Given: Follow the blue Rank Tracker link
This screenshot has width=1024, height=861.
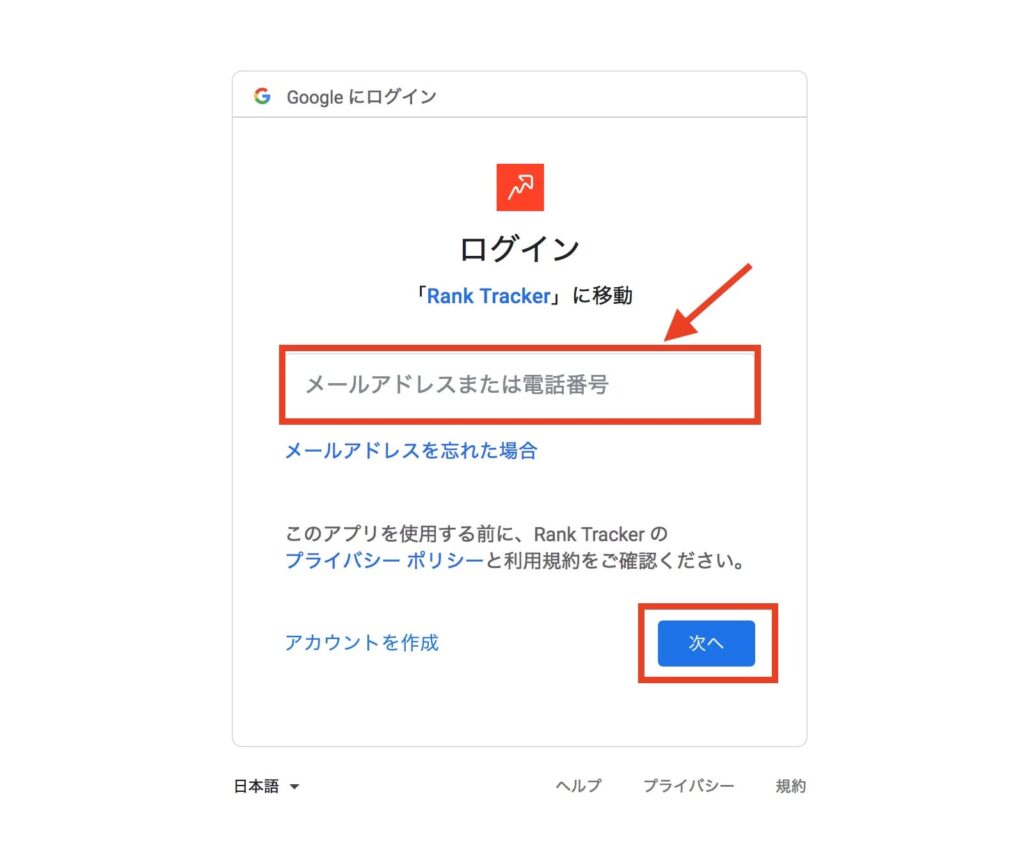Looking at the screenshot, I should coord(488,296).
